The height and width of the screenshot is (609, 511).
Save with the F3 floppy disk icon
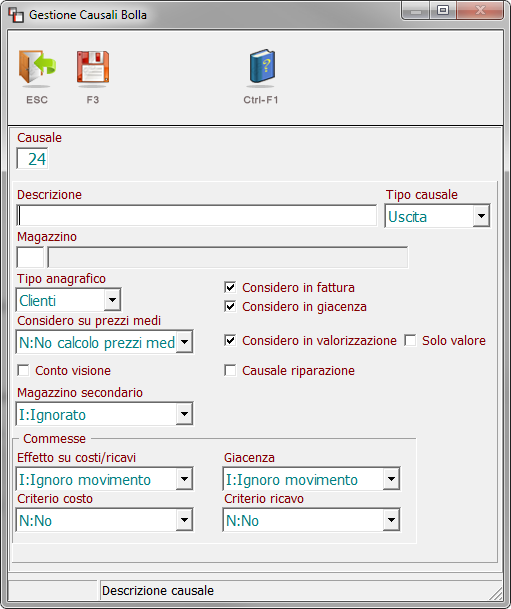coord(93,67)
